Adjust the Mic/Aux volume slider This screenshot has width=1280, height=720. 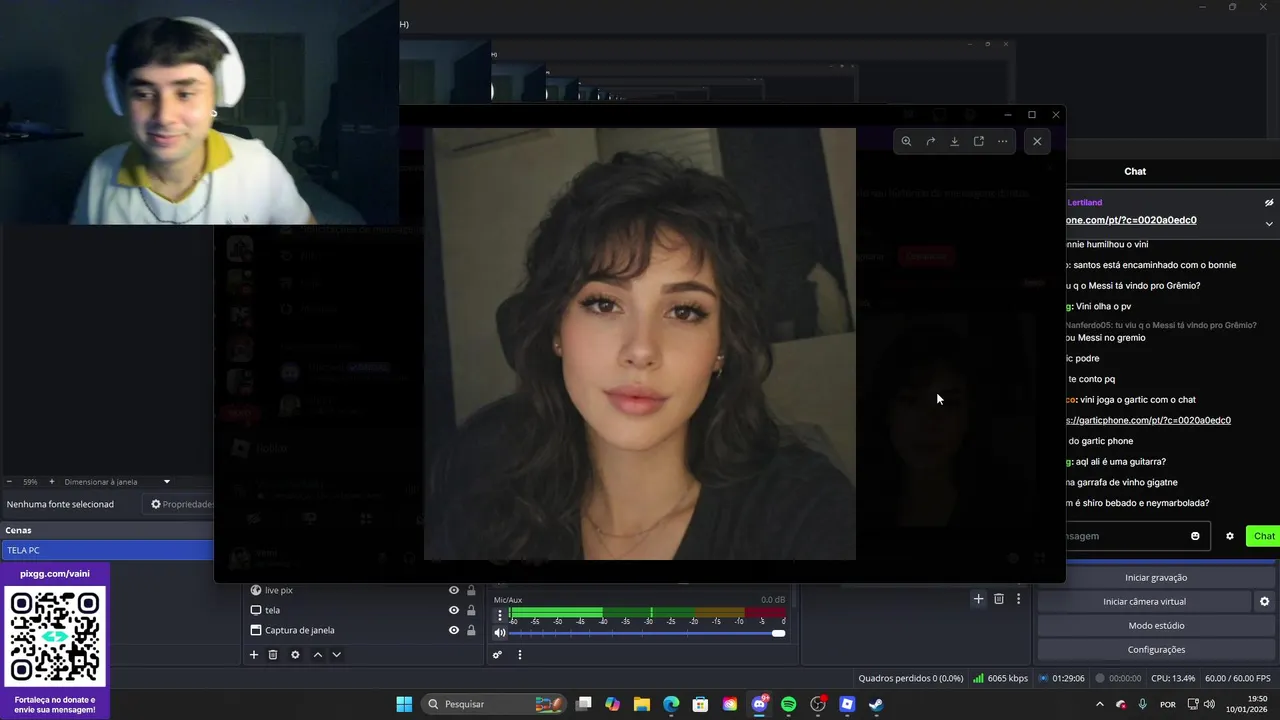point(648,633)
